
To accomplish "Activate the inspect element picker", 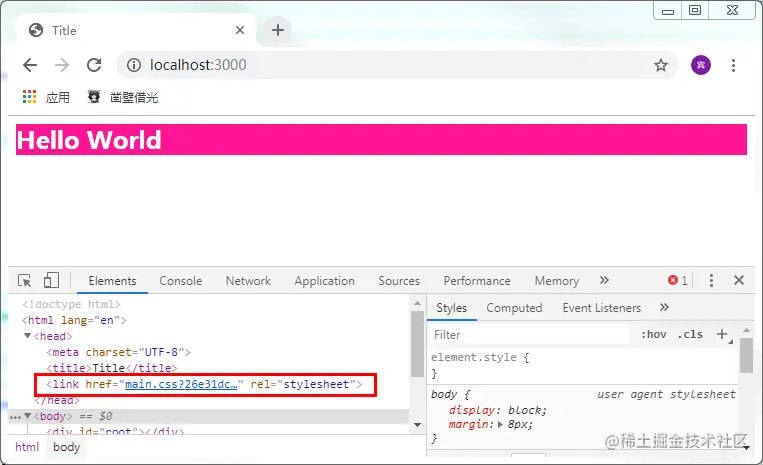I will [x=24, y=281].
